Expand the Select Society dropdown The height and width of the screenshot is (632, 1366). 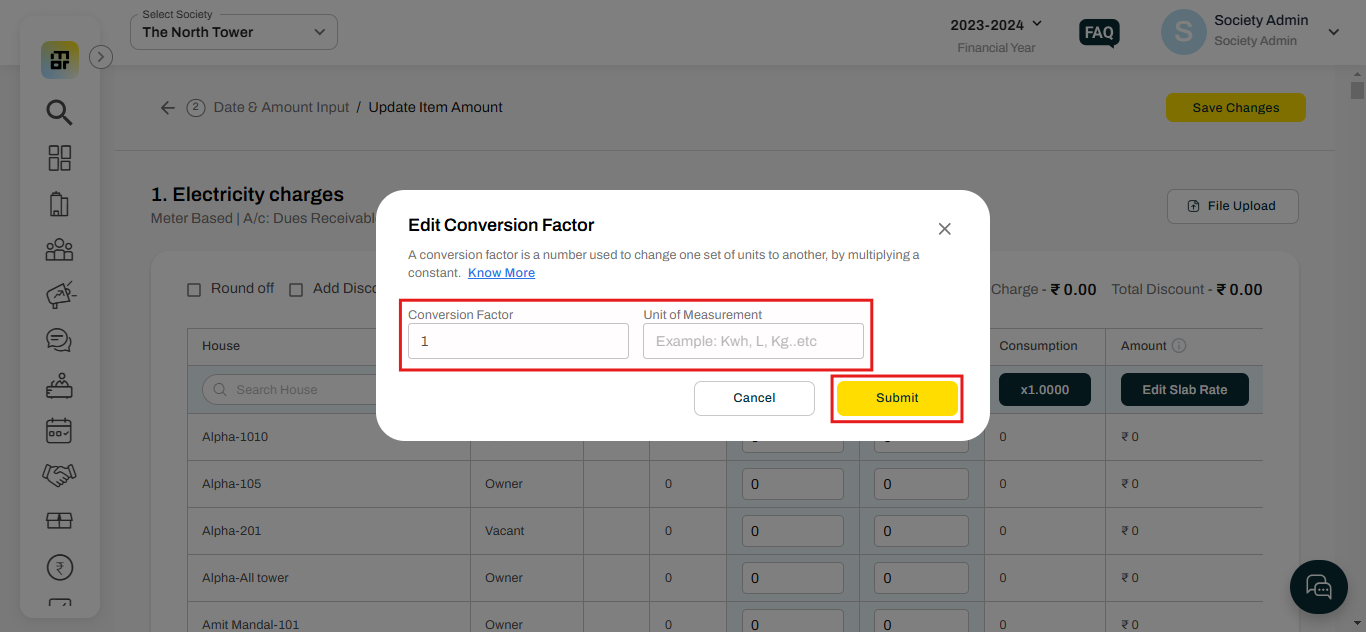[234, 32]
